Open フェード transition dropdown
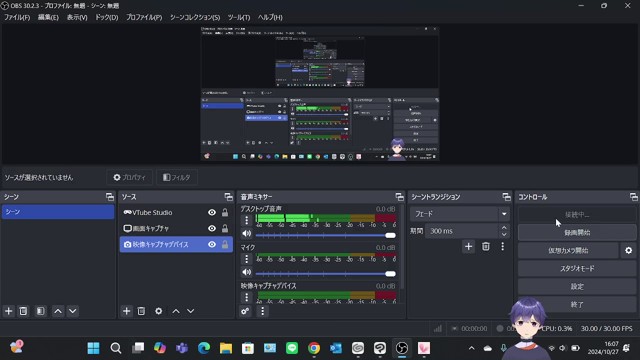The image size is (640, 360). (x=460, y=213)
